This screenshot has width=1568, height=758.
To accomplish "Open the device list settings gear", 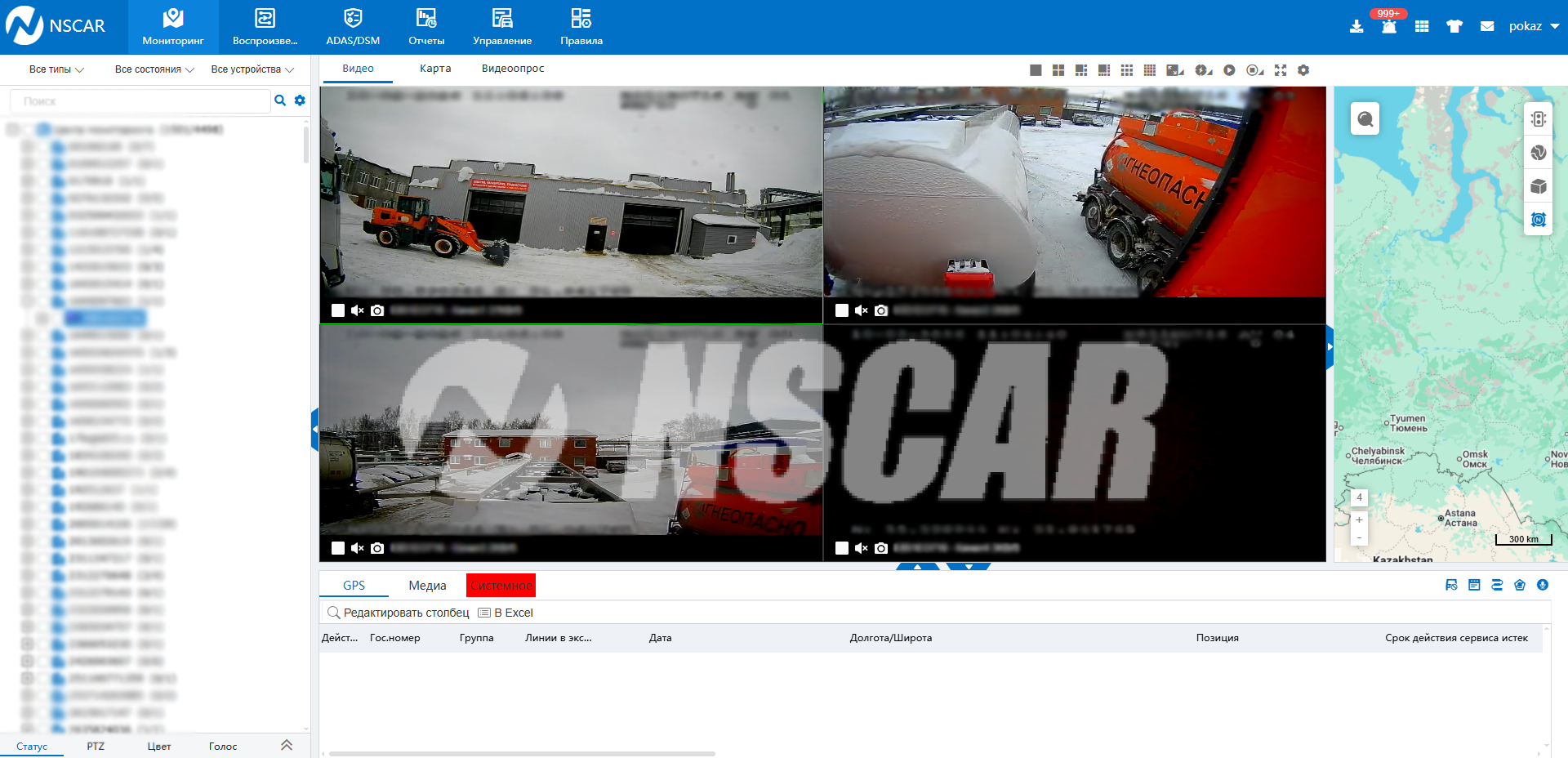I will 300,100.
